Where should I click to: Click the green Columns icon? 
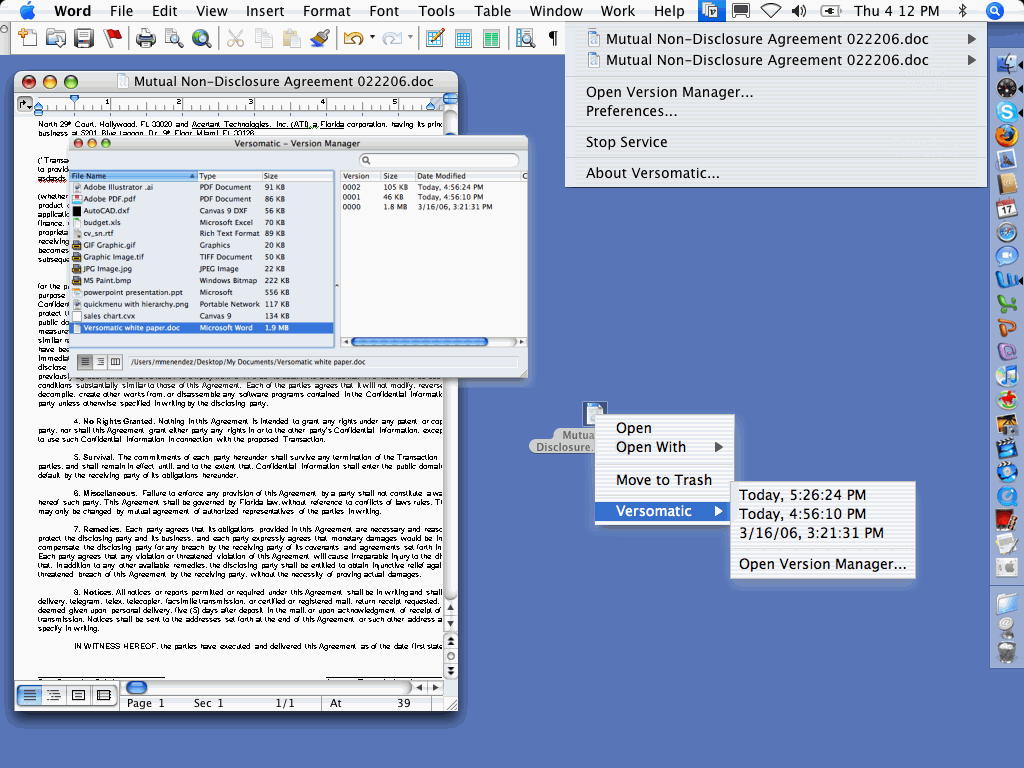(x=491, y=39)
